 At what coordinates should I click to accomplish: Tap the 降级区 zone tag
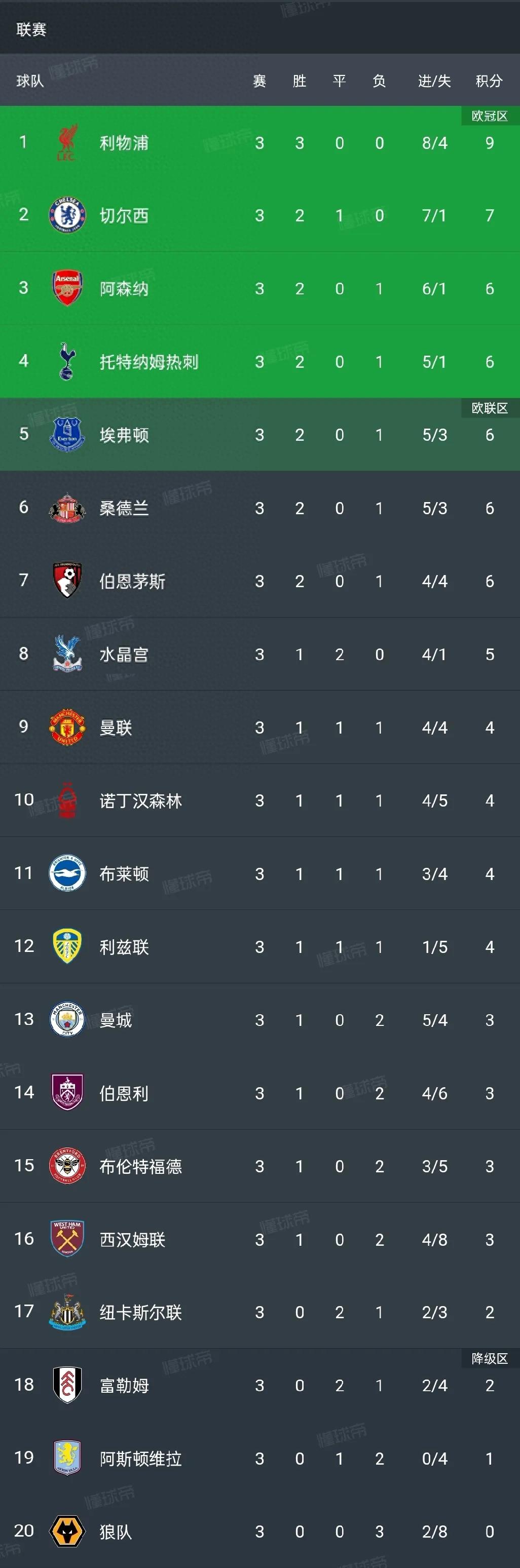tap(490, 1358)
